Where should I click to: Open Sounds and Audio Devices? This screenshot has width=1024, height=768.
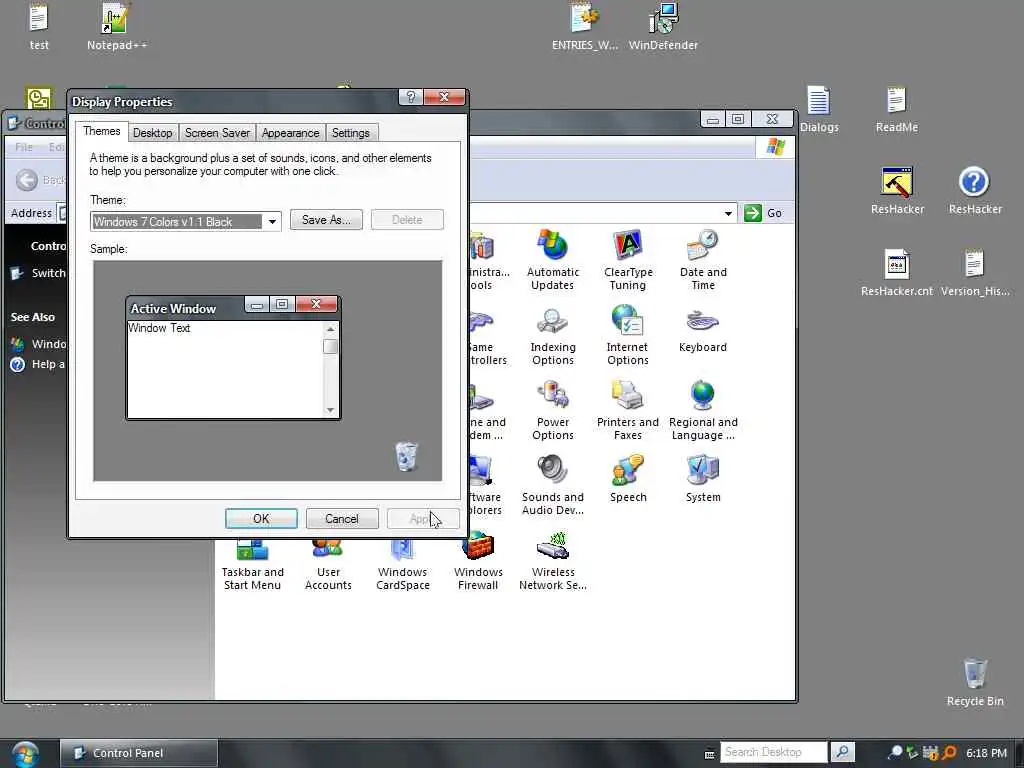[552, 485]
